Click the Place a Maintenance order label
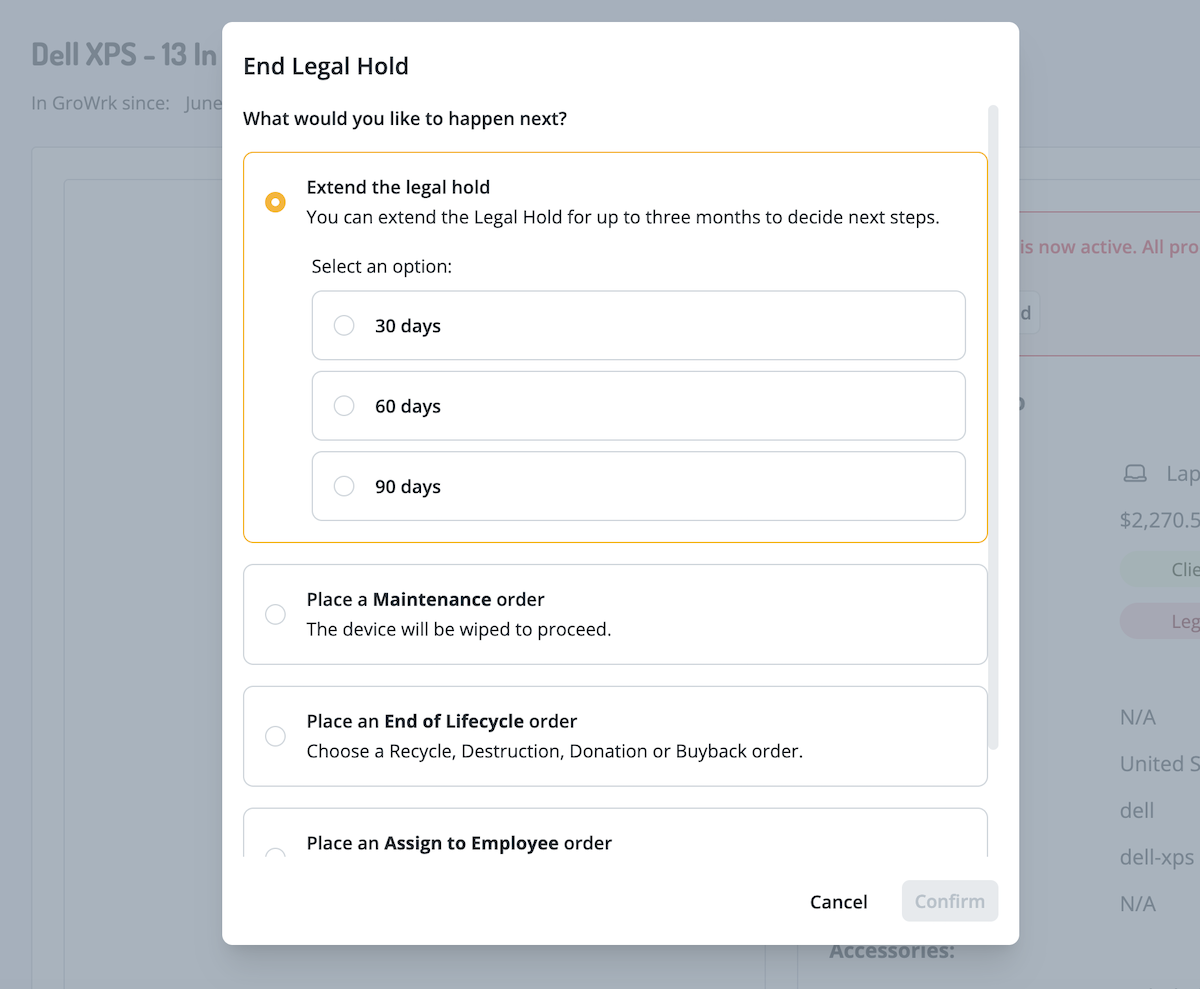This screenshot has width=1200, height=989. 425,600
